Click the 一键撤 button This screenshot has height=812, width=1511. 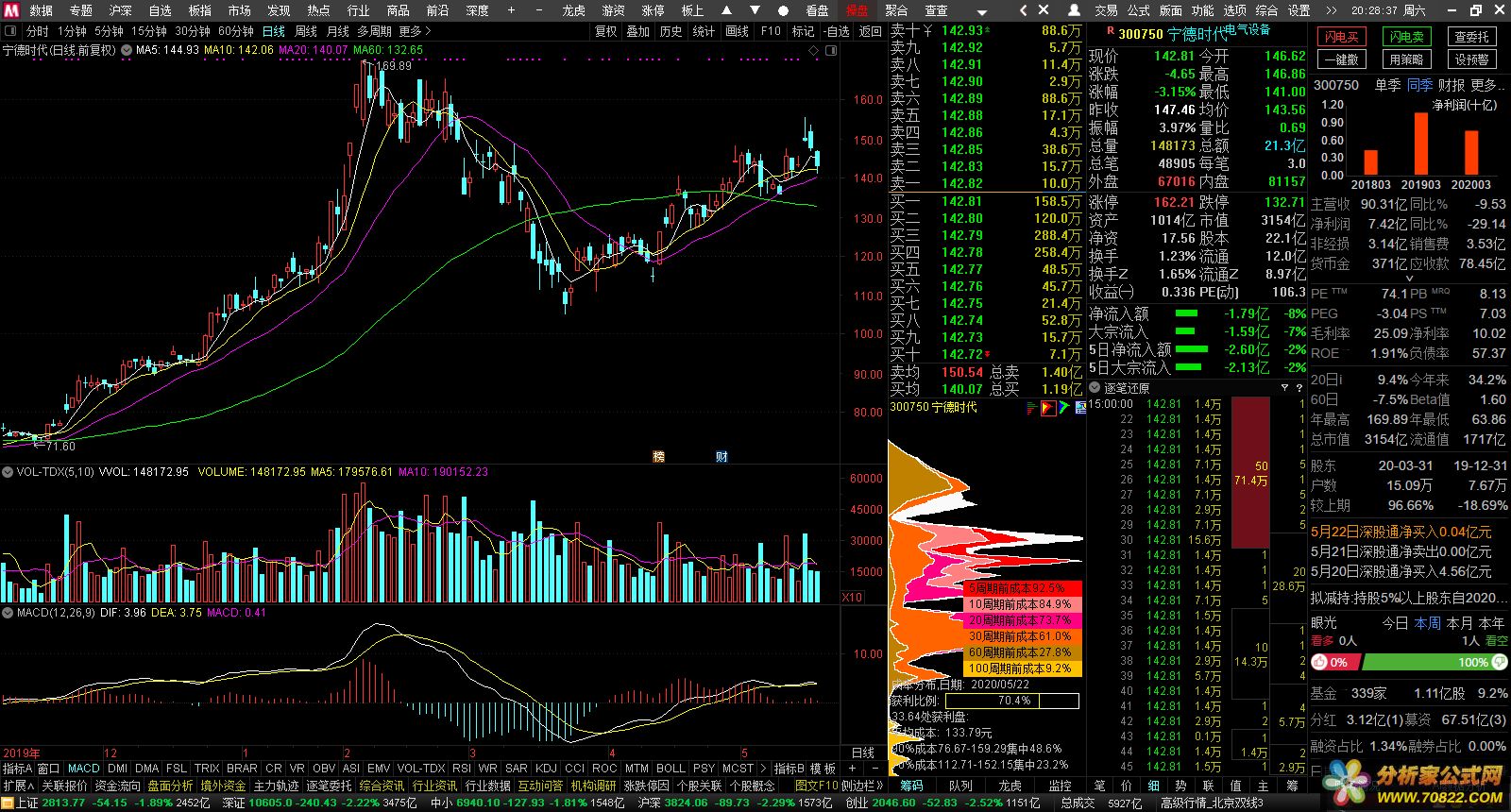(1341, 59)
